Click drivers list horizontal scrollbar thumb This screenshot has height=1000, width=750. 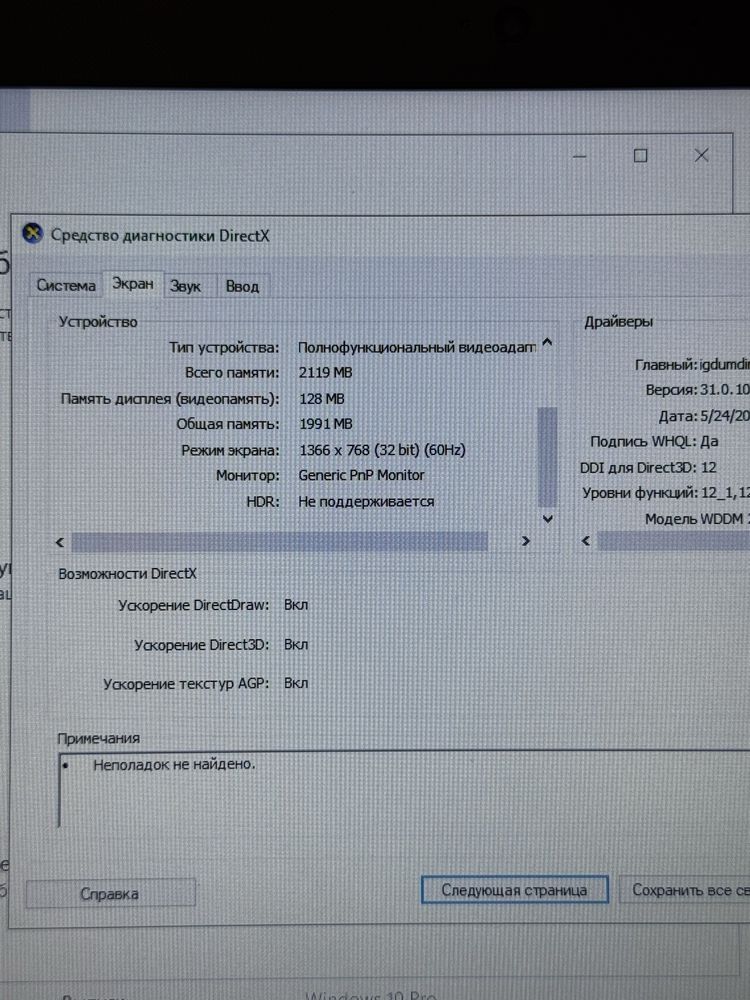[673, 541]
